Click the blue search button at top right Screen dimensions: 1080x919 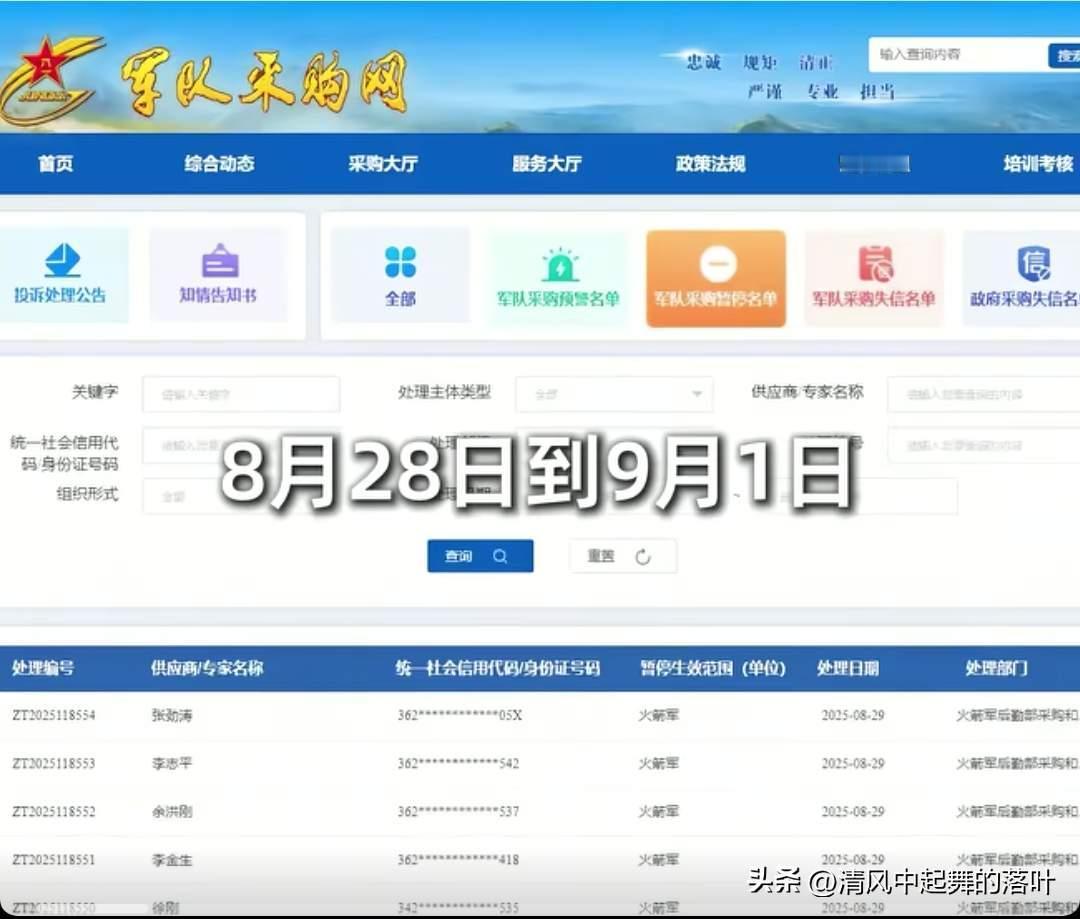click(1064, 56)
